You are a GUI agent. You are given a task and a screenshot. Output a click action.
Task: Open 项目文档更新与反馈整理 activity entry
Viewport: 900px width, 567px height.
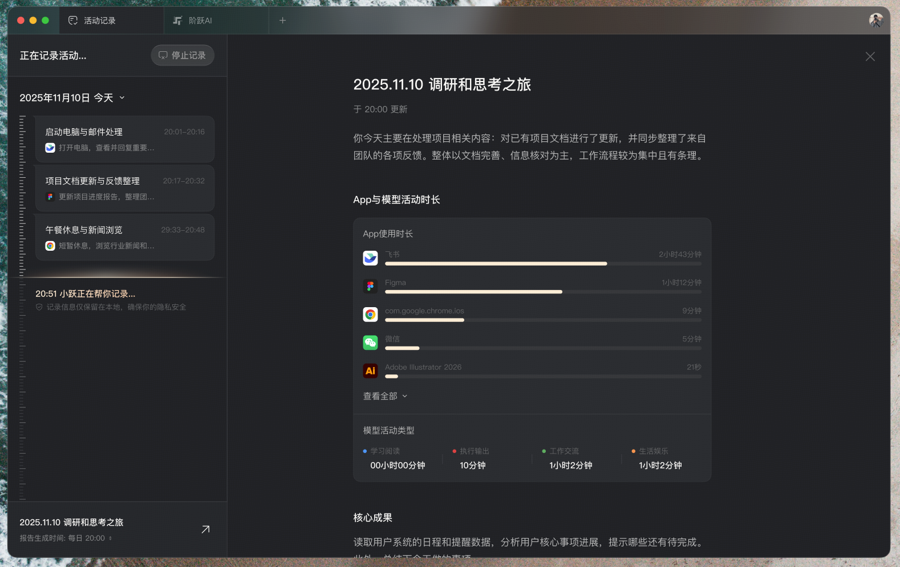click(x=125, y=188)
